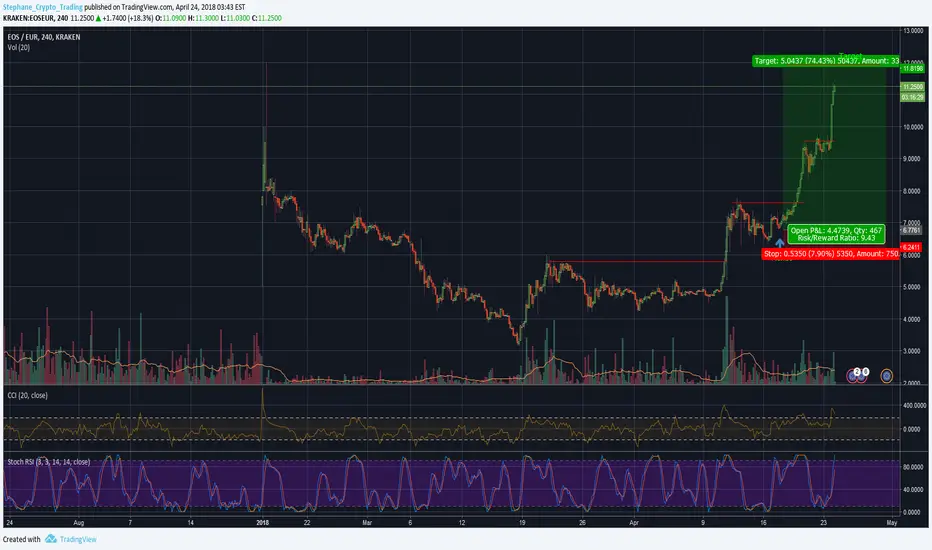Open the TradingView text link in footer
The height and width of the screenshot is (550, 932).
point(78,539)
